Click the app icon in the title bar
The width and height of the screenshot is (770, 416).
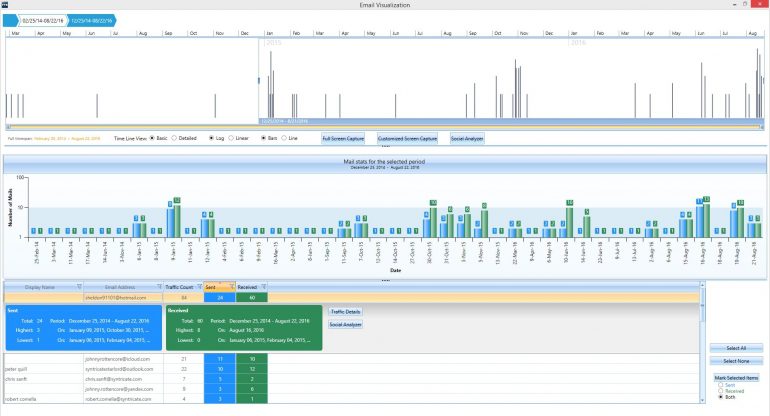[x=5, y=5]
